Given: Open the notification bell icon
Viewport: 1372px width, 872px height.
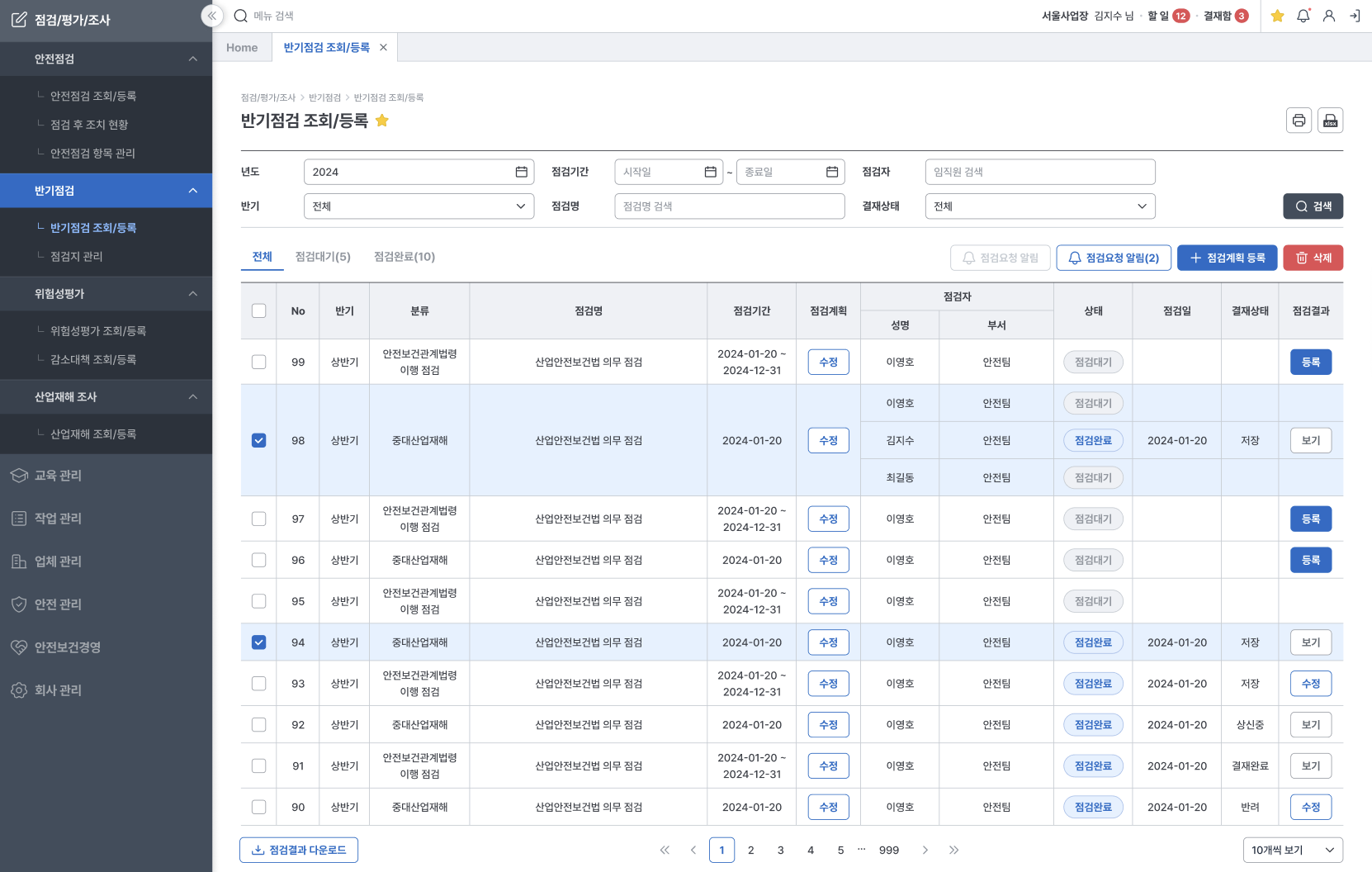Looking at the screenshot, I should pyautogui.click(x=1303, y=16).
